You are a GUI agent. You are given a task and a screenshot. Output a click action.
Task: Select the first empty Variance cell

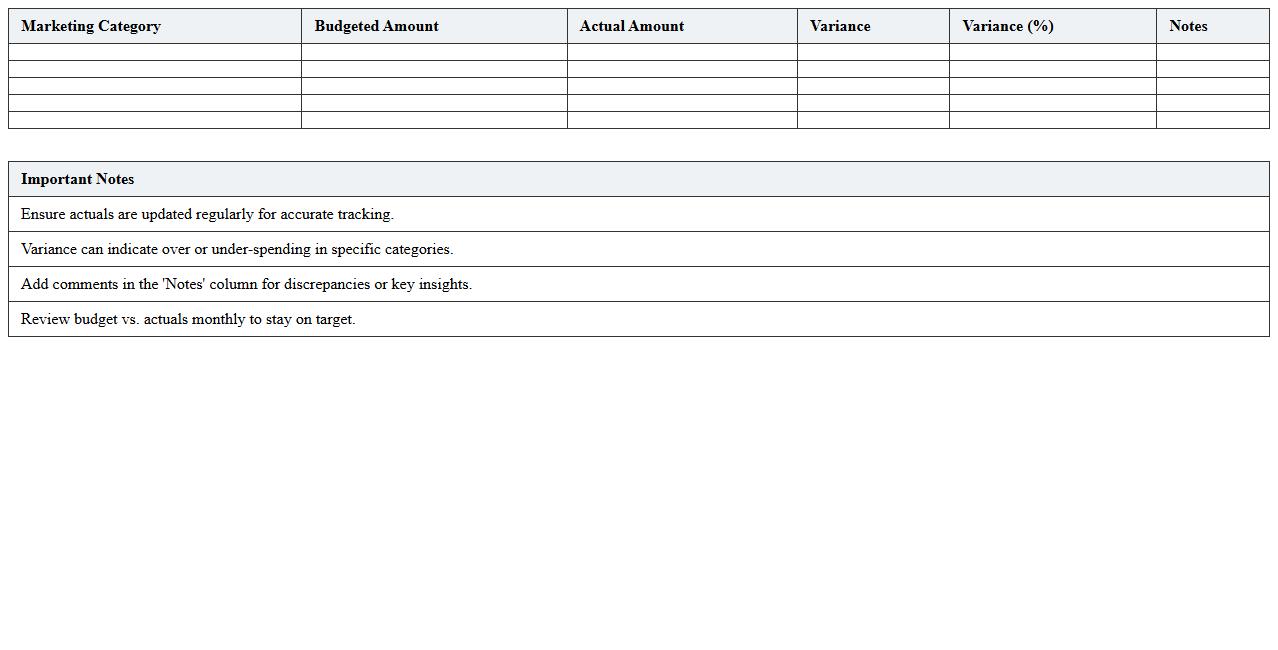tap(872, 53)
